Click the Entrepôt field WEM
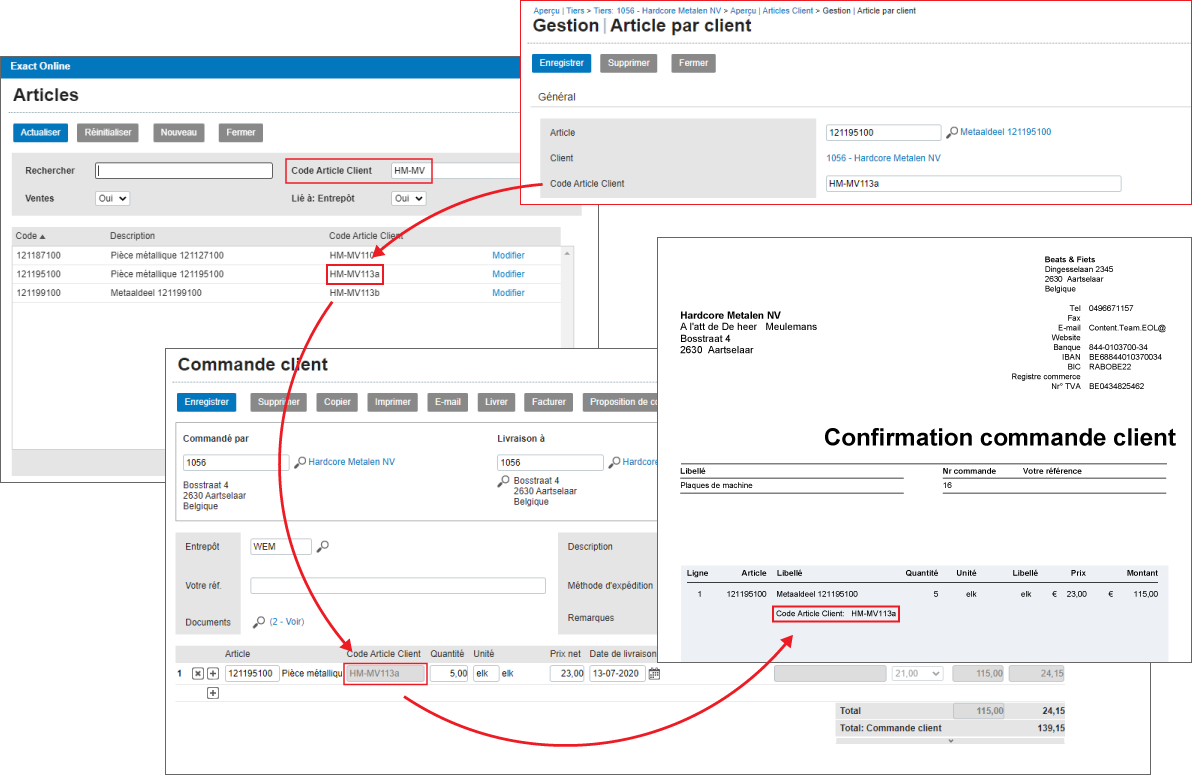The height and width of the screenshot is (775, 1192). tap(281, 546)
